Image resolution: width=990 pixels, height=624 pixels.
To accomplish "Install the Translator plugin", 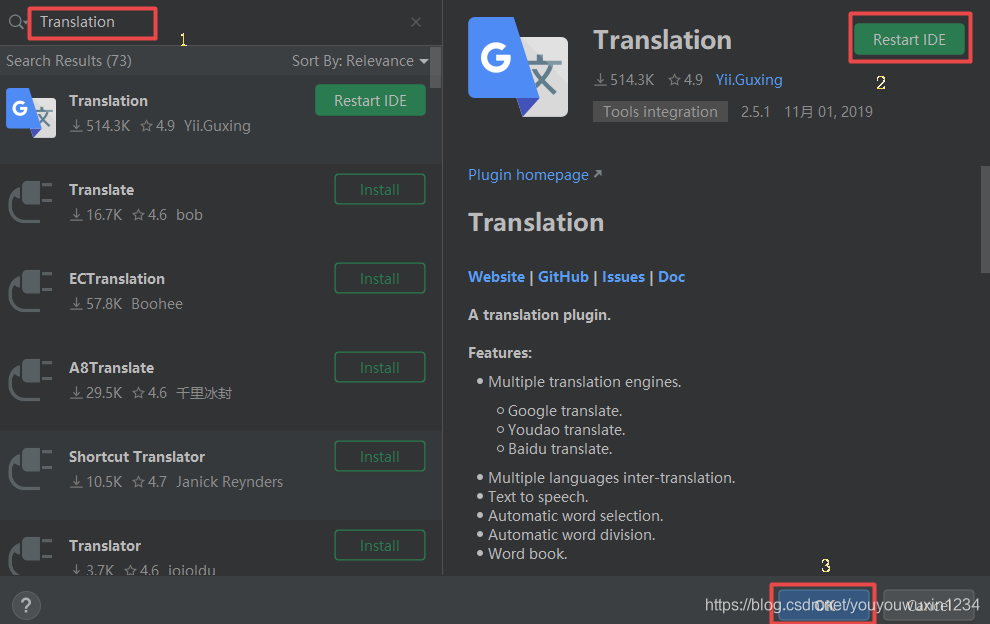I will [x=379, y=546].
